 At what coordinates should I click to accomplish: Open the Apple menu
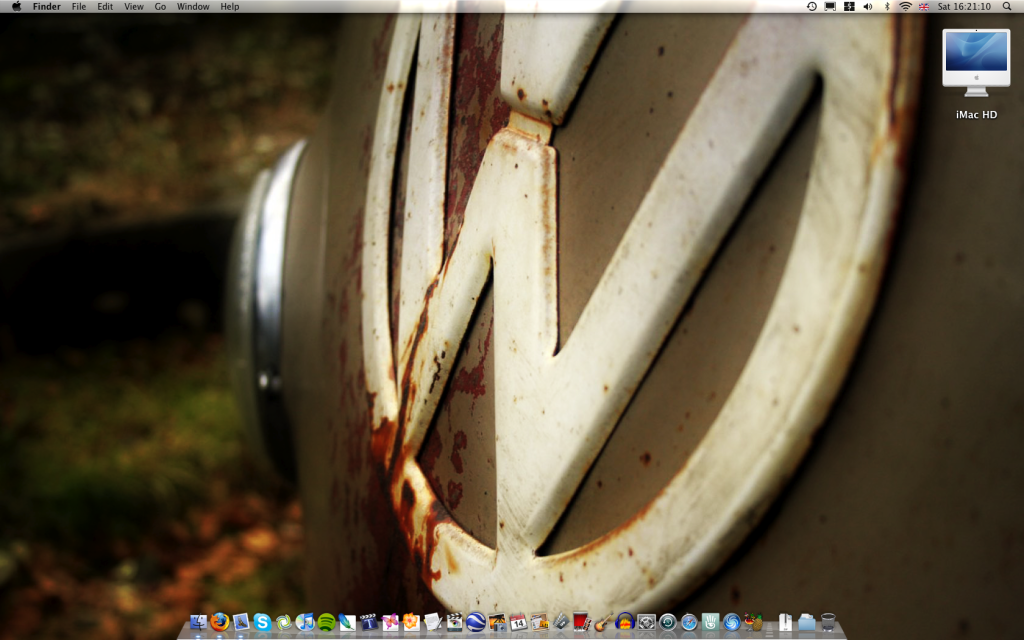[16, 7]
